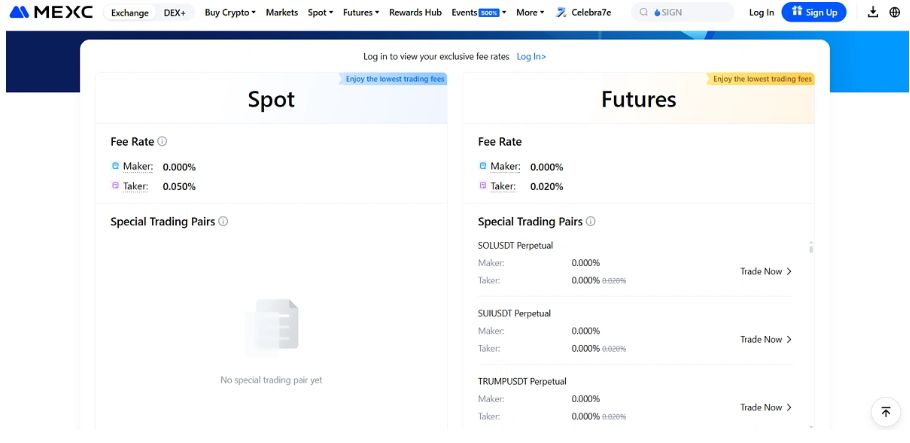The image size is (910, 443).
Task: Click the Sign Up button
Action: 814,13
